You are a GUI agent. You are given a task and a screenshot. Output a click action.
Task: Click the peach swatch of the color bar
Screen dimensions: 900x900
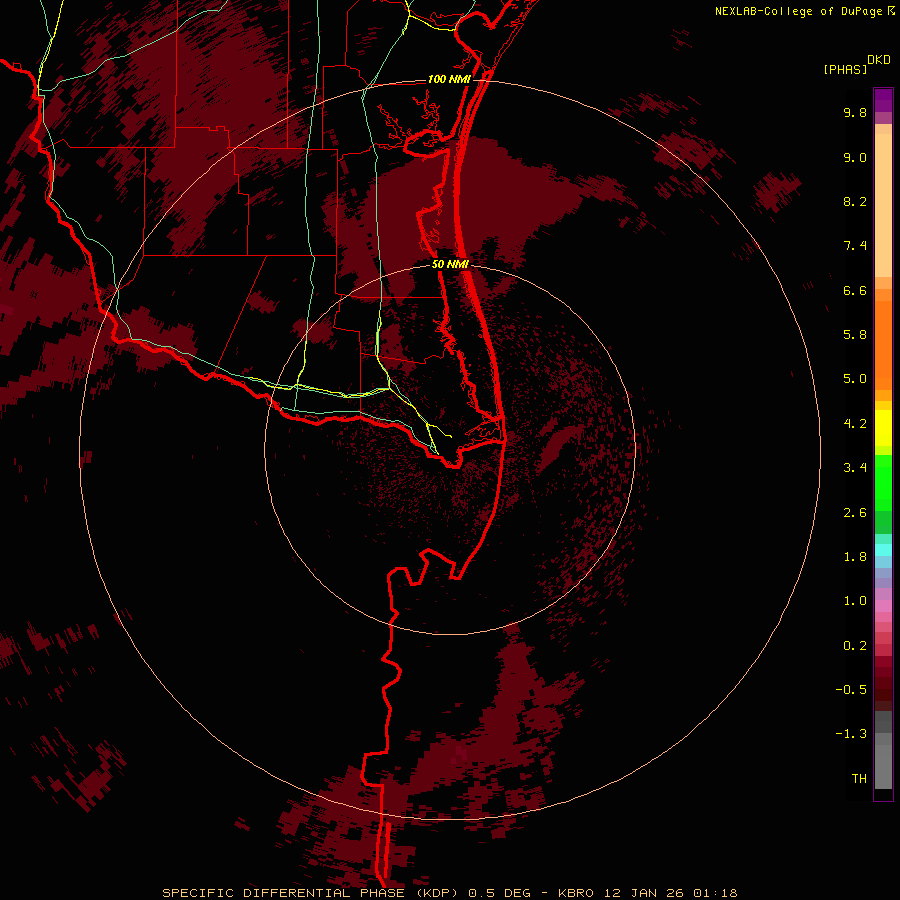(883, 205)
